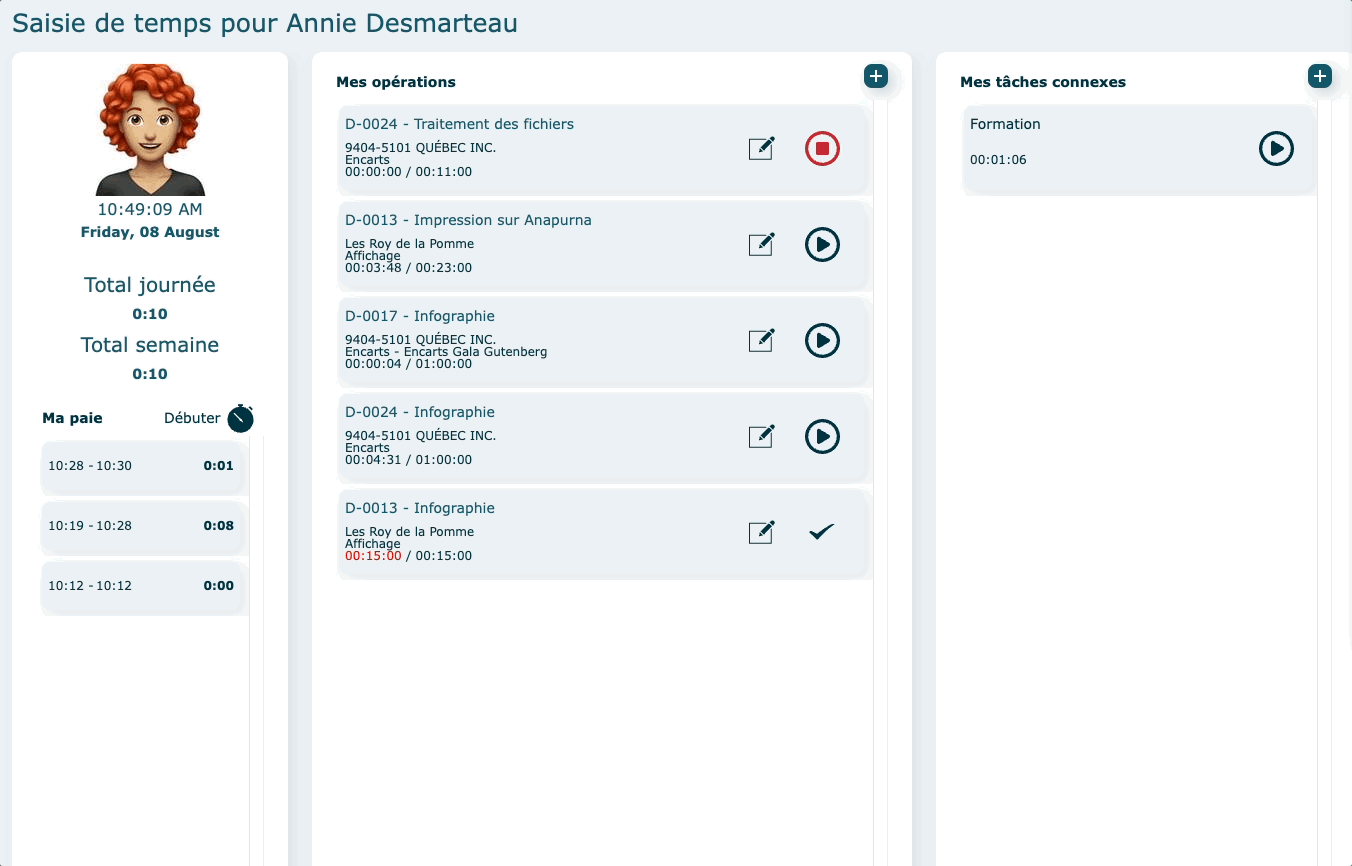Viewport: 1352px width, 866px height.
Task: Click Annie Desmarteau's avatar picture
Action: [x=150, y=130]
